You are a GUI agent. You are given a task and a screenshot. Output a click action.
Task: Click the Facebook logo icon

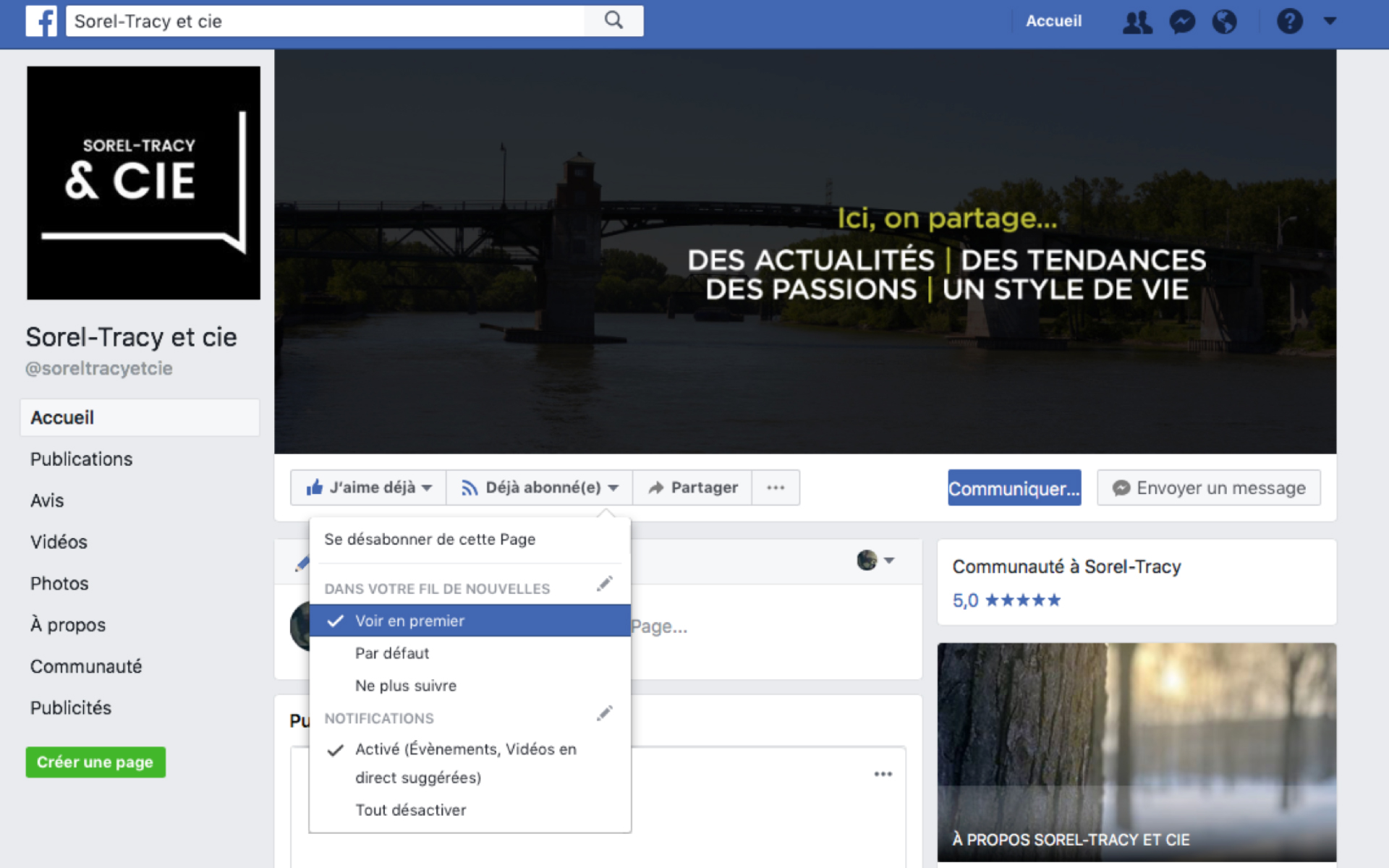41,21
